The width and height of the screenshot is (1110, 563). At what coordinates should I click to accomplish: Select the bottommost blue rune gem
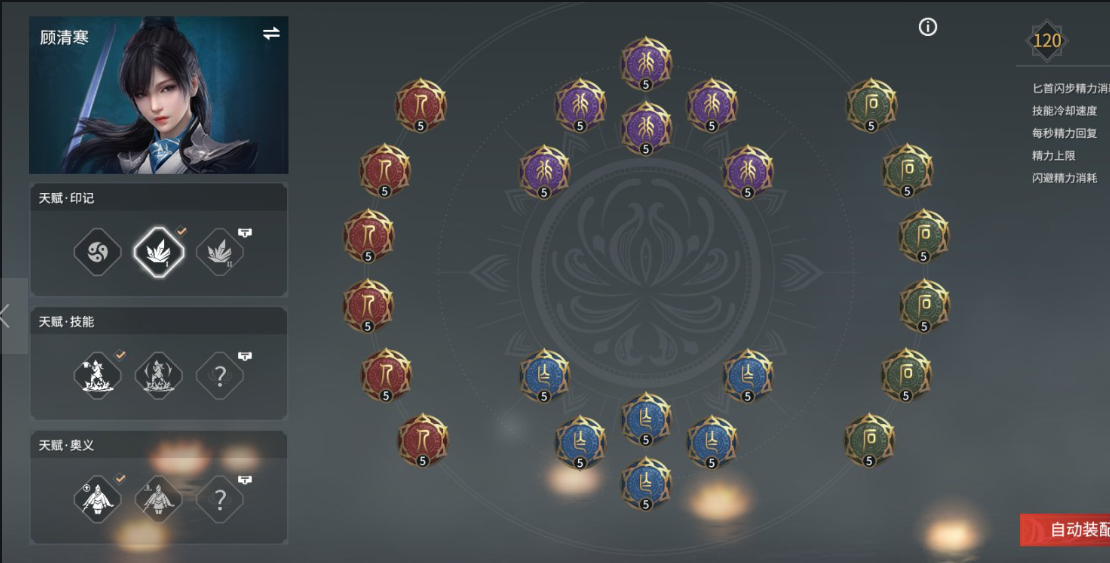click(646, 484)
